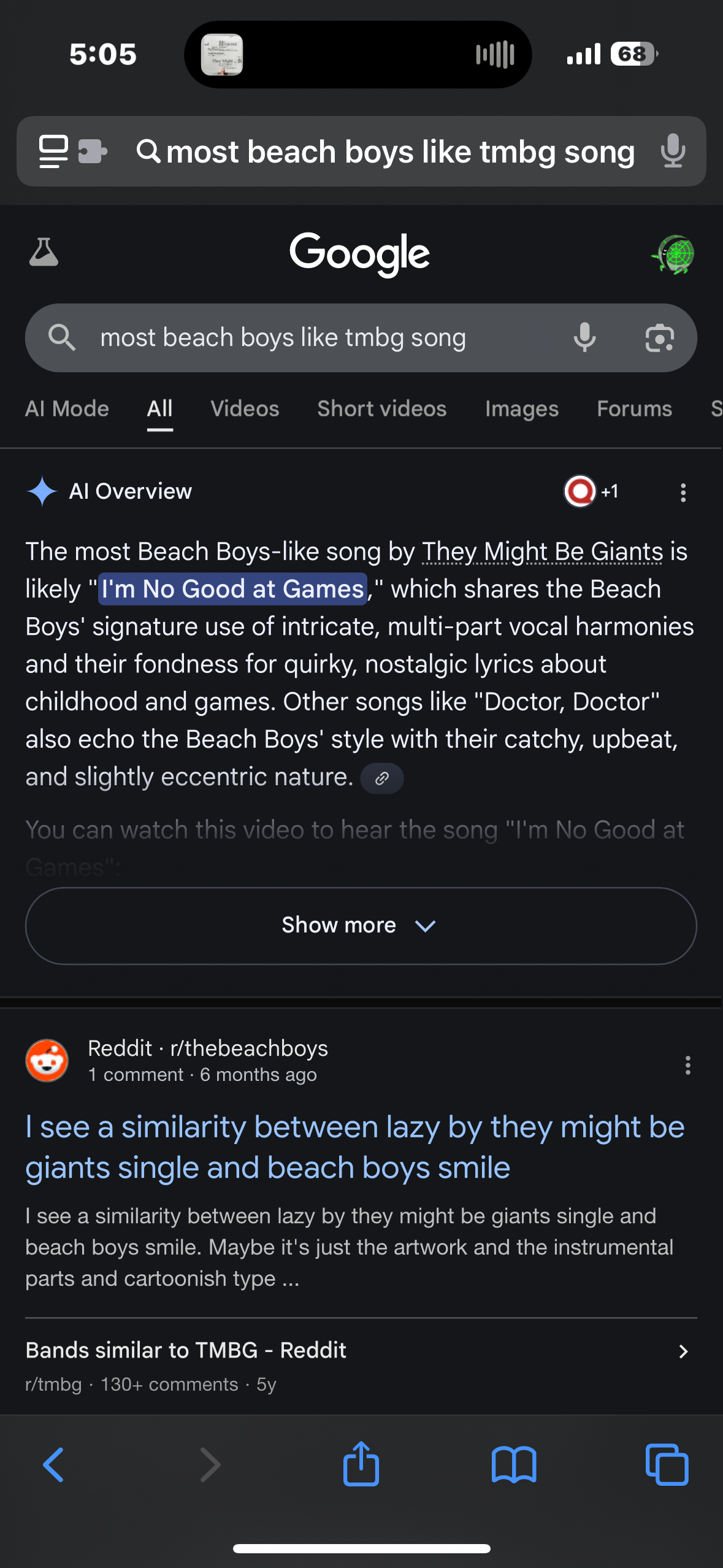Image resolution: width=723 pixels, height=1568 pixels.
Task: Tap microphone in Google search box
Action: coord(584,338)
